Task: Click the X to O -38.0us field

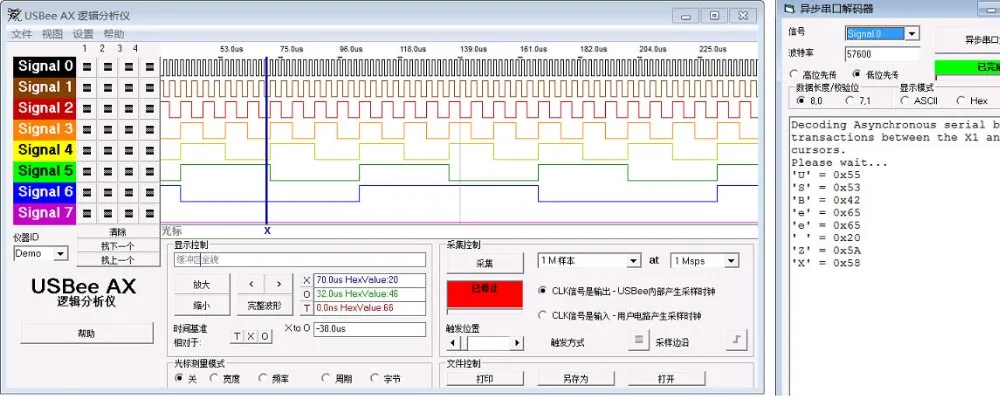Action: [369, 330]
